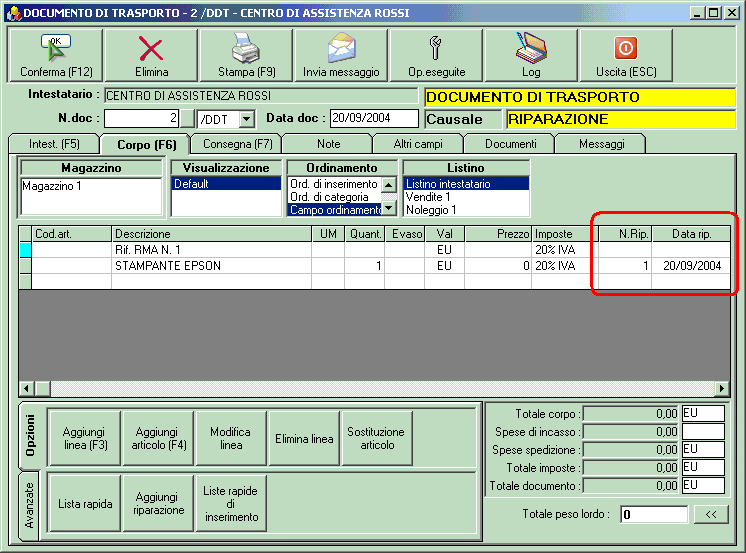
Task: Select Noleggio 1 price list
Action: coord(466,210)
